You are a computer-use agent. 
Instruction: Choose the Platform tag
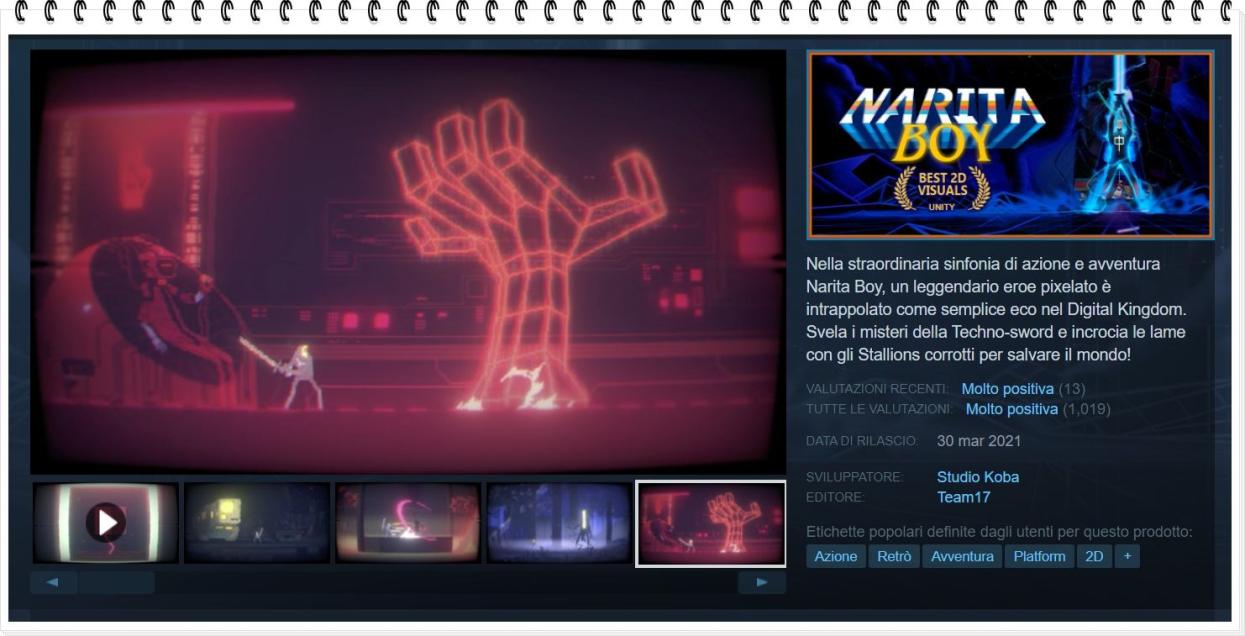coord(1039,556)
